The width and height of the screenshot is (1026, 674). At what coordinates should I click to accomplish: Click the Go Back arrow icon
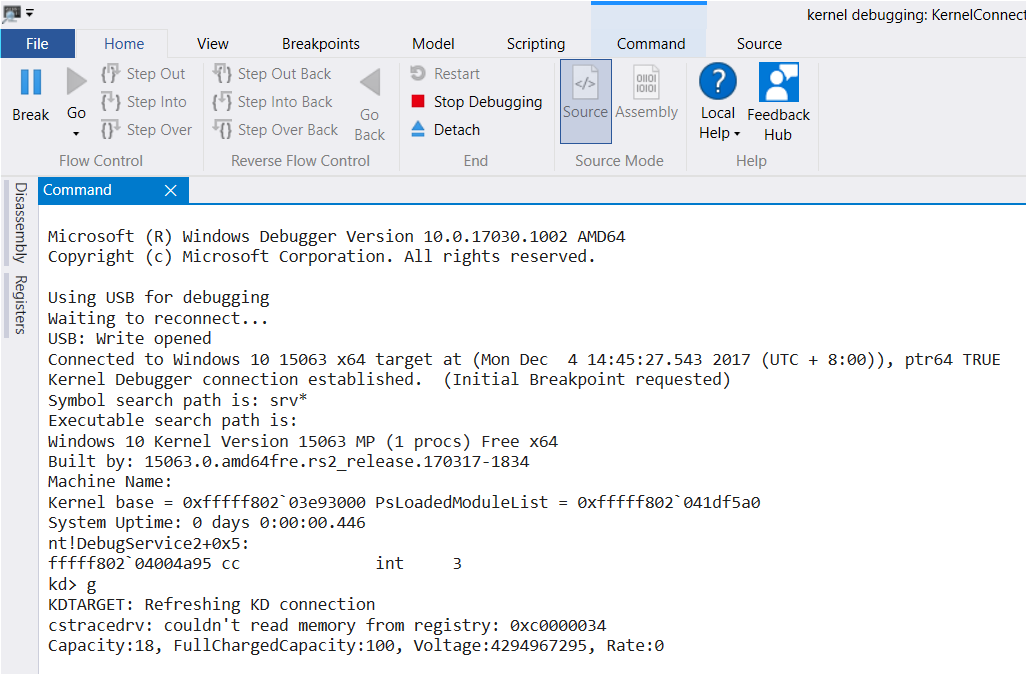pyautogui.click(x=370, y=82)
